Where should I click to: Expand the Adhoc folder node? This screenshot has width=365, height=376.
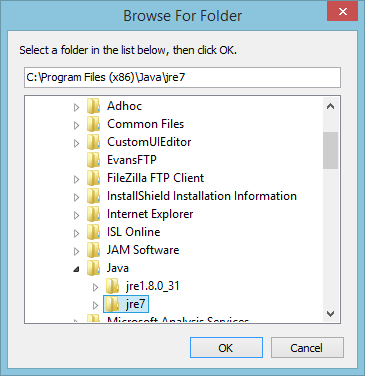click(76, 107)
